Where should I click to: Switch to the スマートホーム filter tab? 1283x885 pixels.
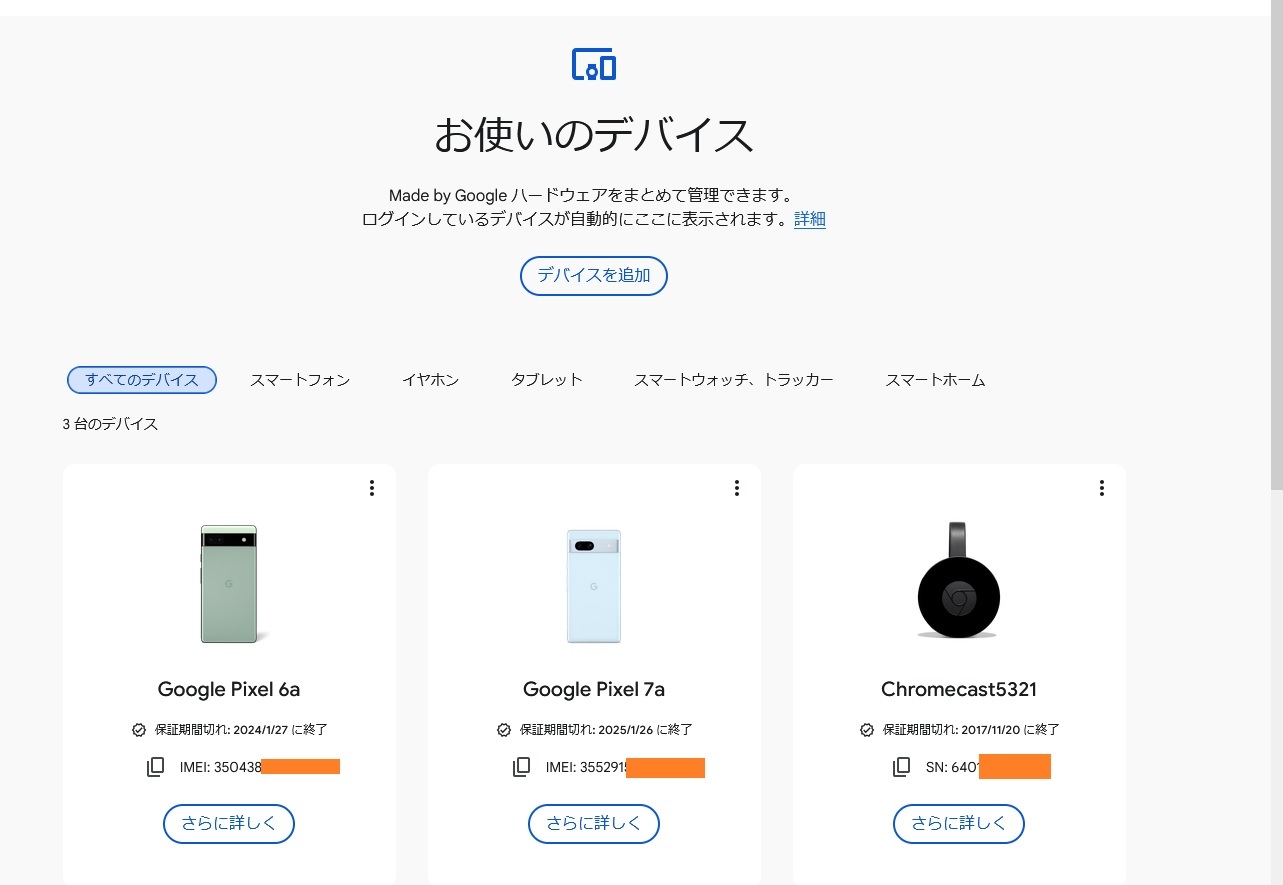[935, 380]
